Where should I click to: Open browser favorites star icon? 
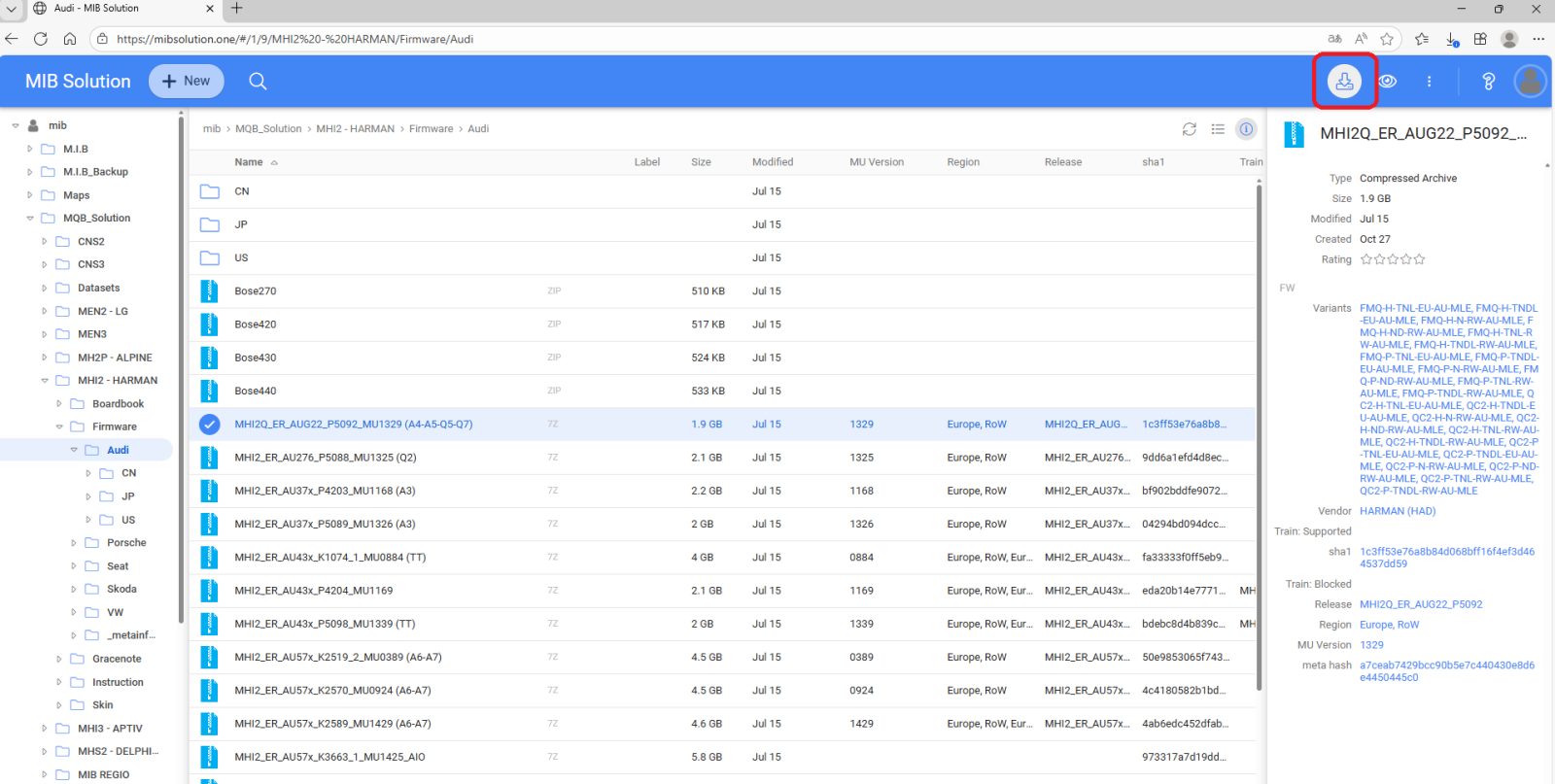pos(1387,39)
